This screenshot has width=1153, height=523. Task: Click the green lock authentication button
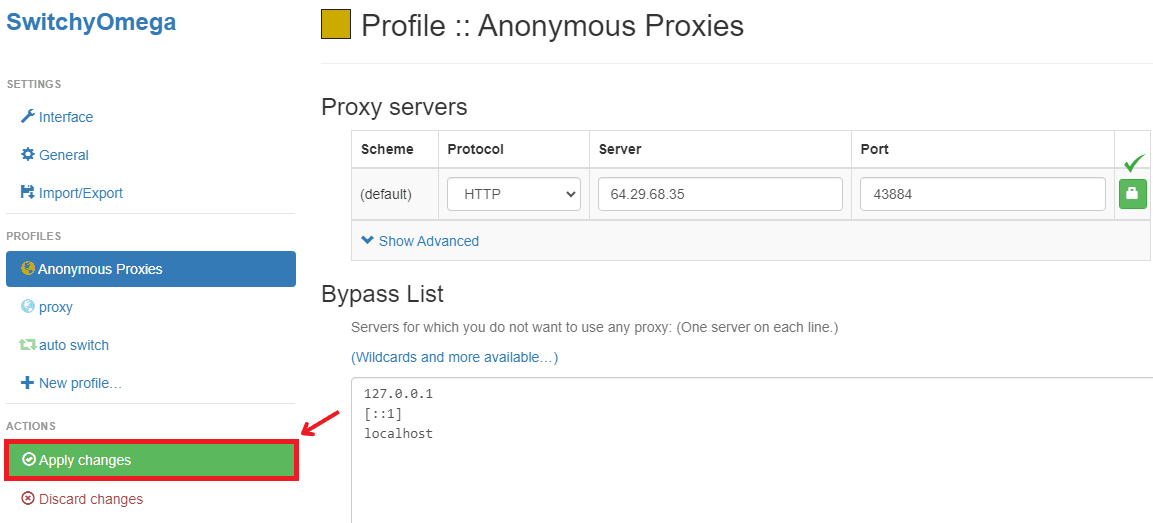click(1132, 194)
